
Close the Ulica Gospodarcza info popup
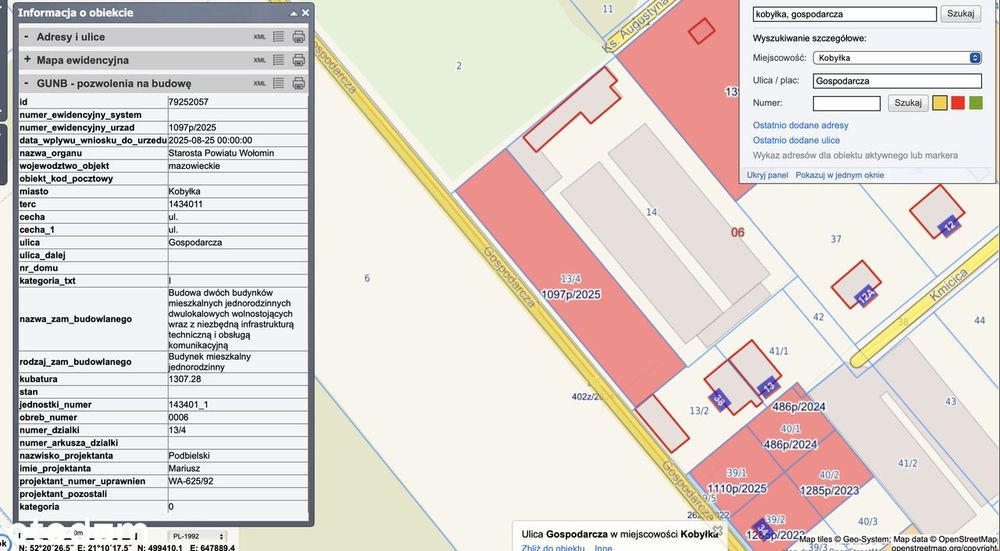pos(717,530)
